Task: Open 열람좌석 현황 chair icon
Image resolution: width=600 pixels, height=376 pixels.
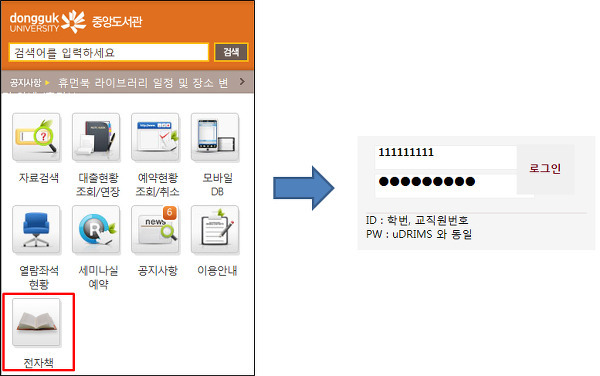Action: pyautogui.click(x=36, y=230)
